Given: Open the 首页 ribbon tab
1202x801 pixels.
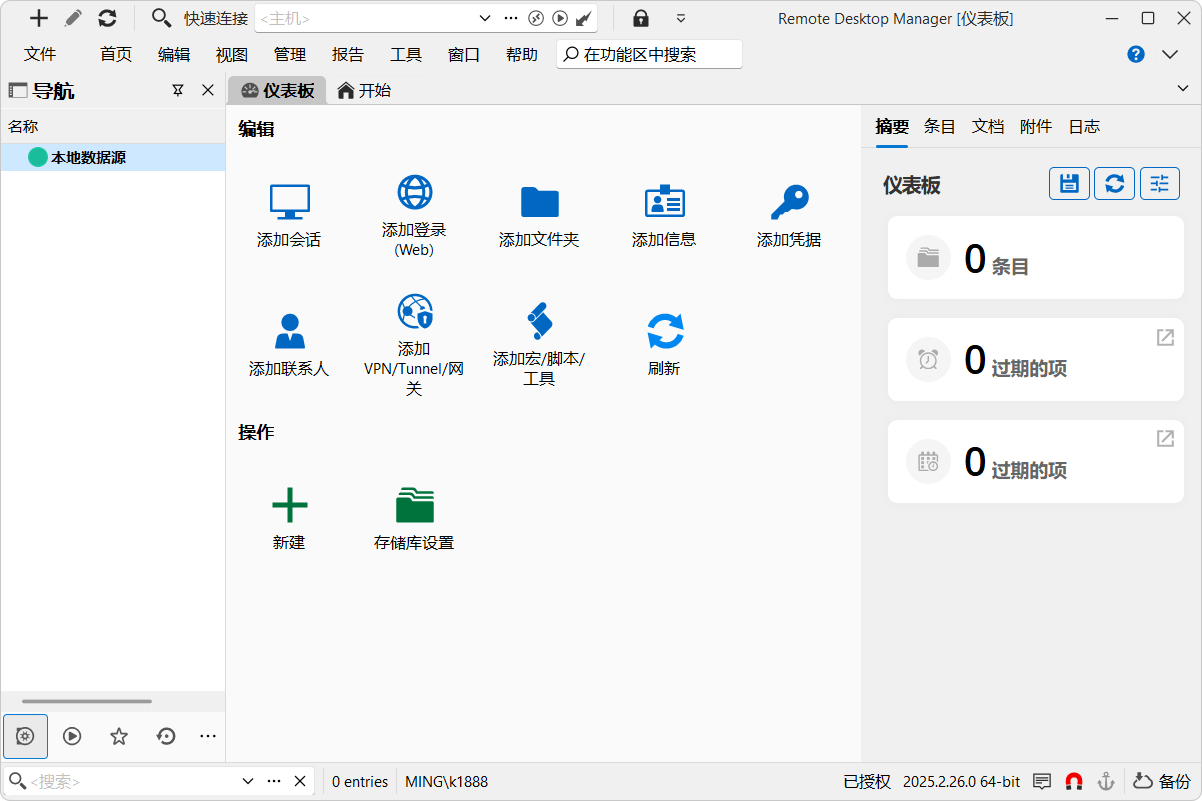Looking at the screenshot, I should click(116, 55).
